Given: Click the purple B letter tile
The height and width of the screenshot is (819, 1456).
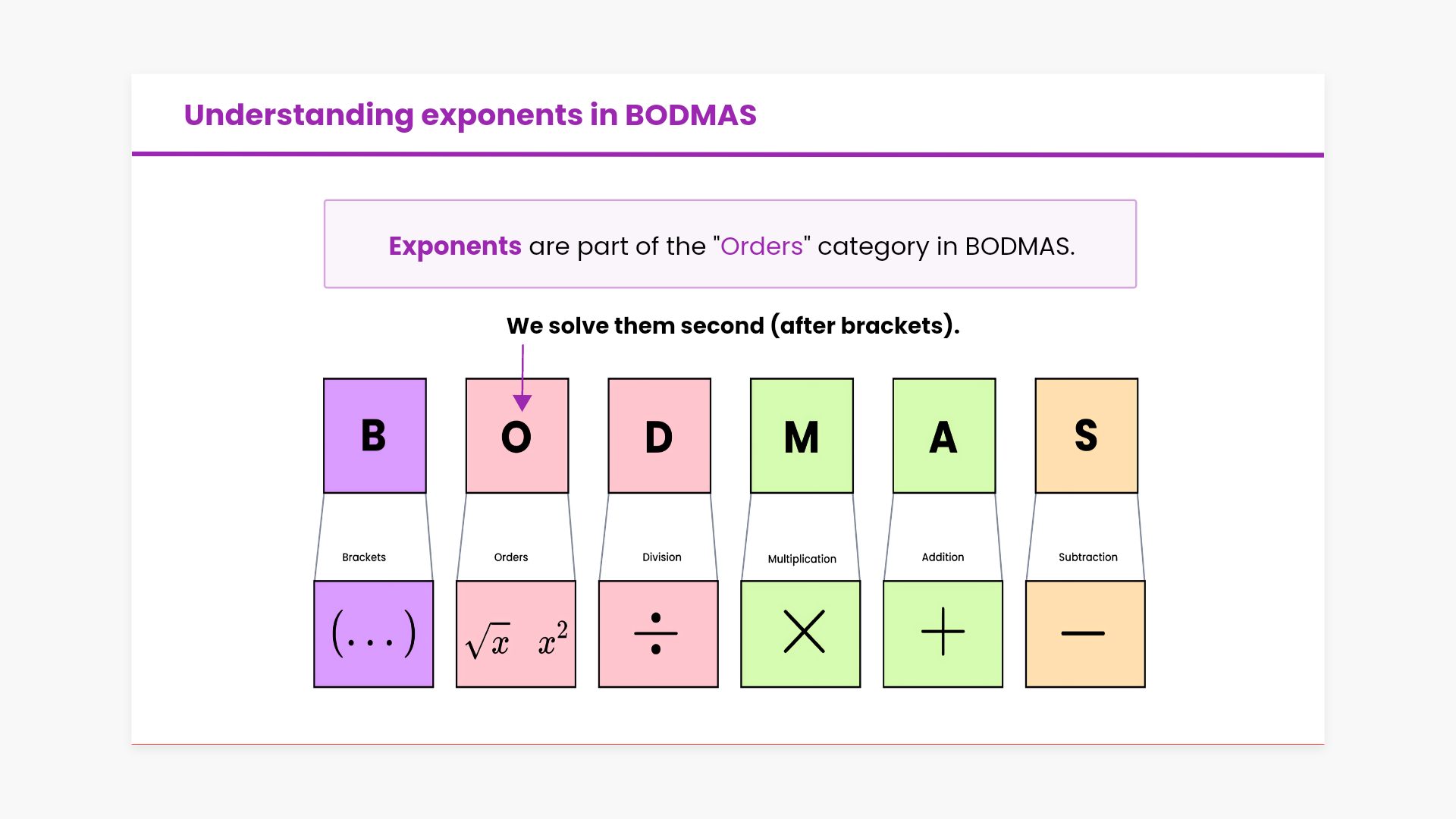Looking at the screenshot, I should (x=375, y=436).
